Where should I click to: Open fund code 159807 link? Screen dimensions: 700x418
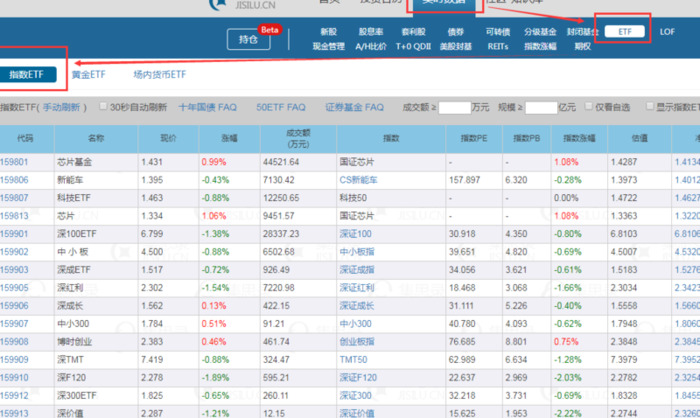pyautogui.click(x=14, y=198)
